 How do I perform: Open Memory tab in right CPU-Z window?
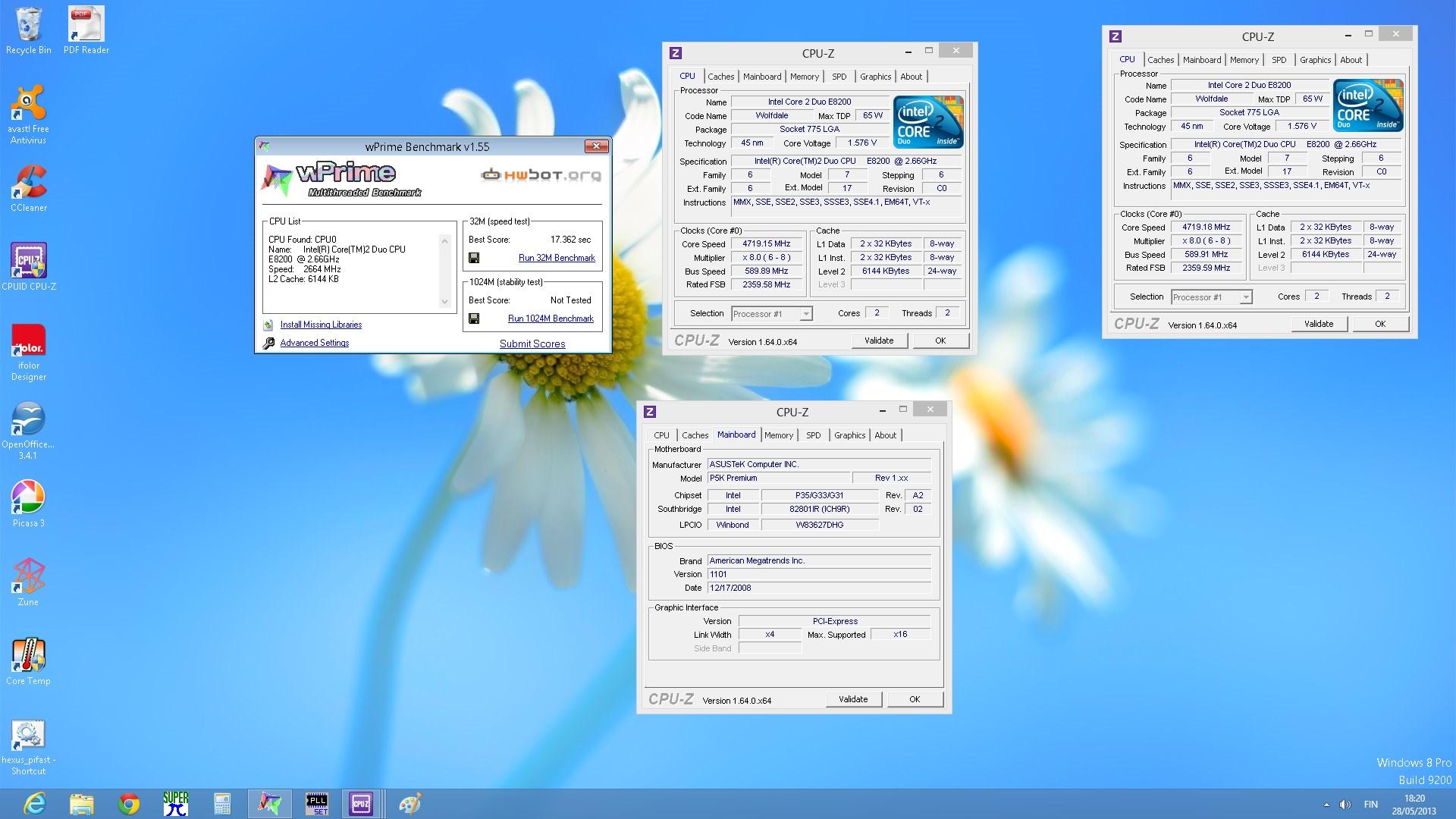(x=1244, y=60)
